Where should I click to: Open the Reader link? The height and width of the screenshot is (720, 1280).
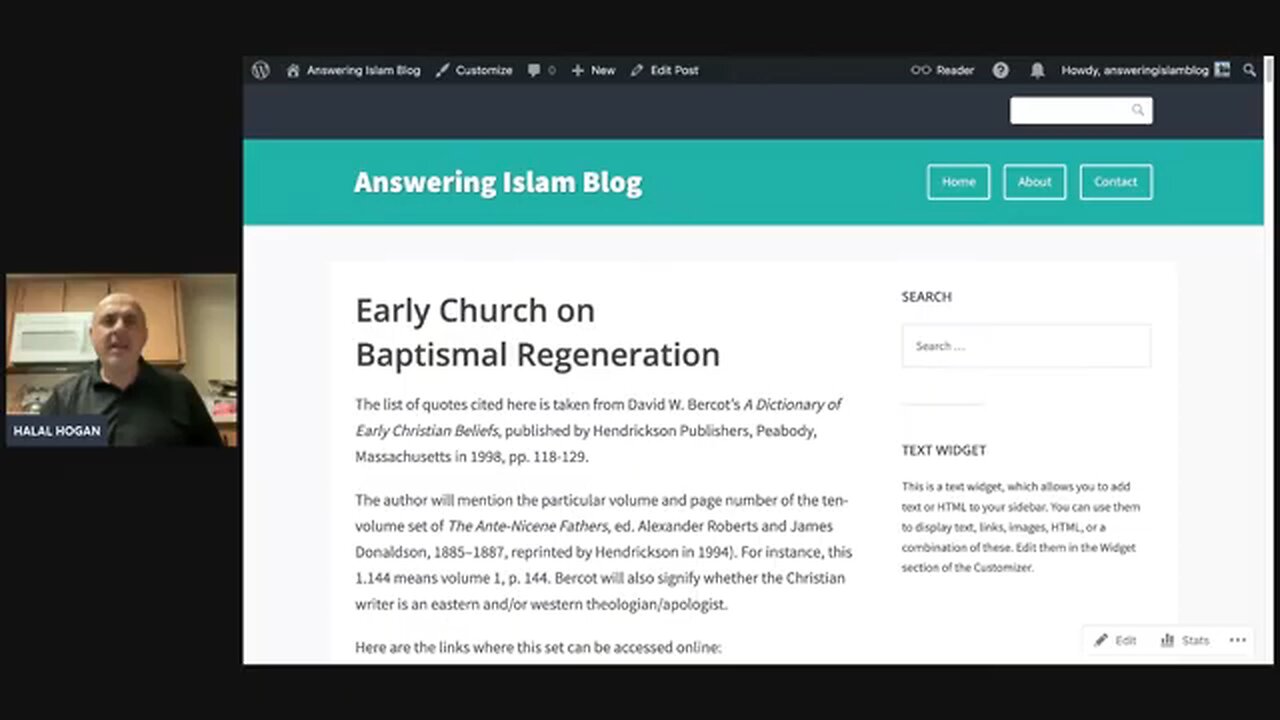(x=942, y=70)
